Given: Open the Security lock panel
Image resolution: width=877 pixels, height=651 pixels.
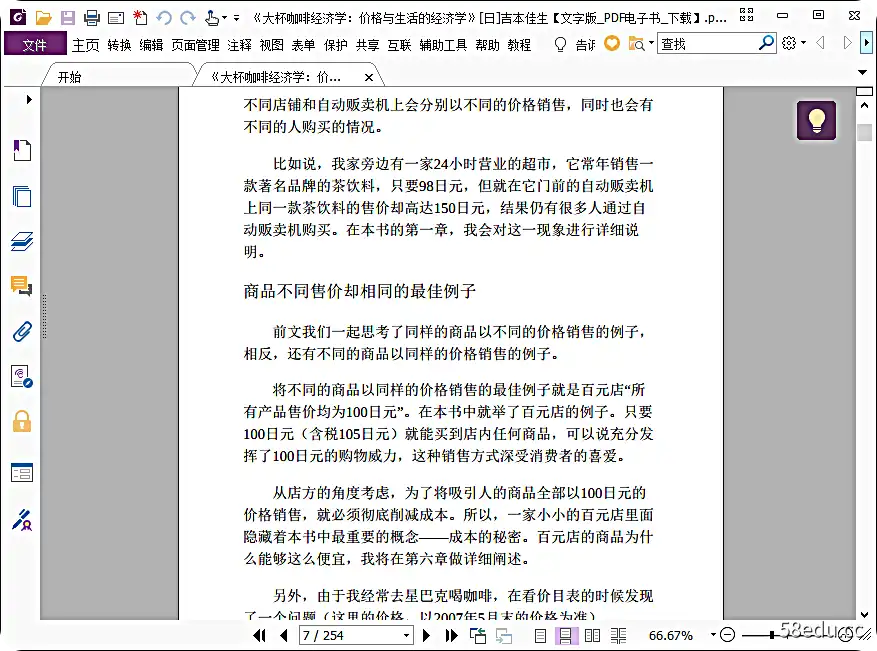Looking at the screenshot, I should pos(22,421).
